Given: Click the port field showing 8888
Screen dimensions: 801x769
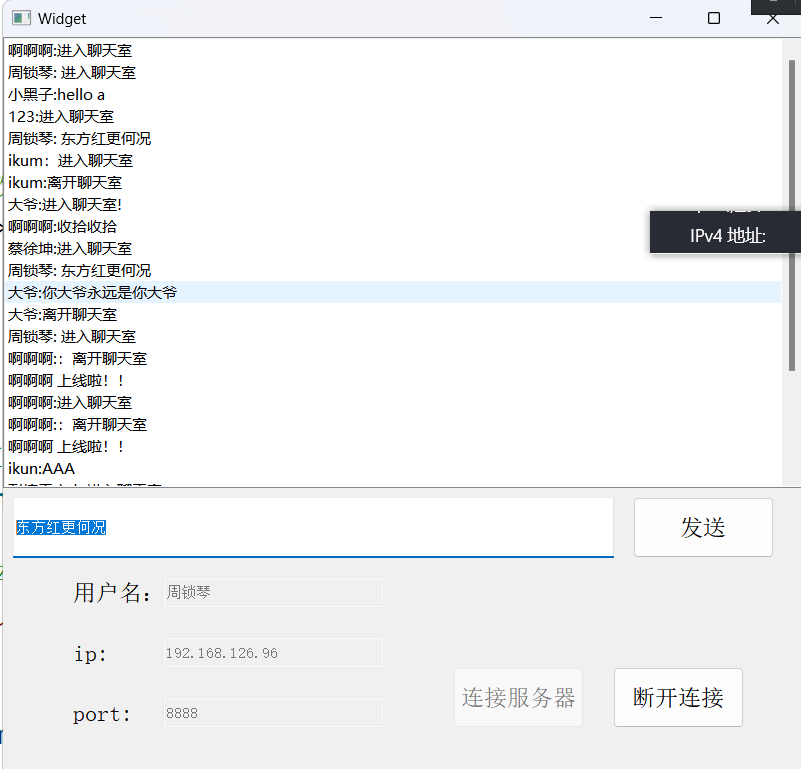Looking at the screenshot, I should [x=272, y=713].
